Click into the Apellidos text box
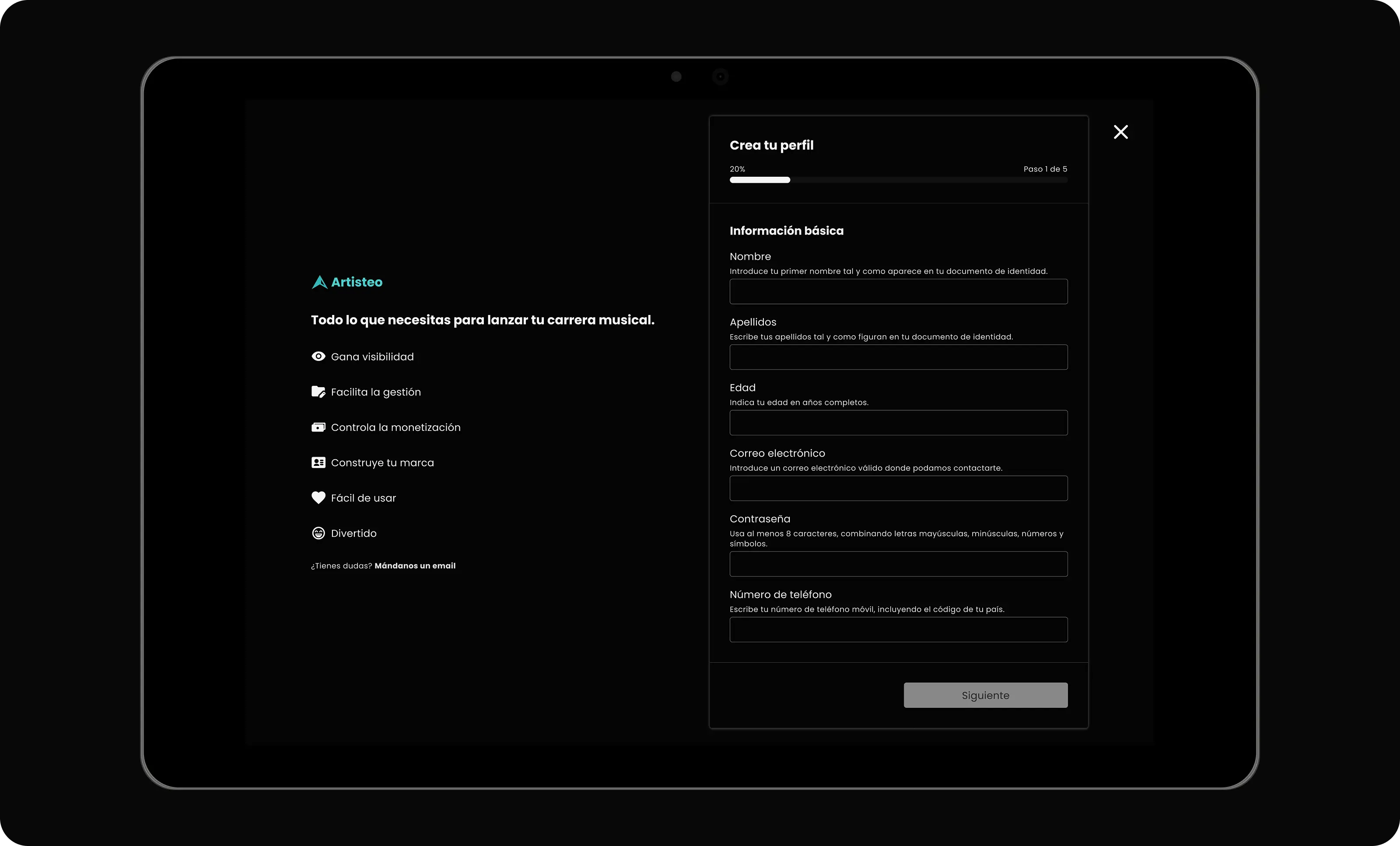Screen dimensions: 1400x846 pos(898,357)
